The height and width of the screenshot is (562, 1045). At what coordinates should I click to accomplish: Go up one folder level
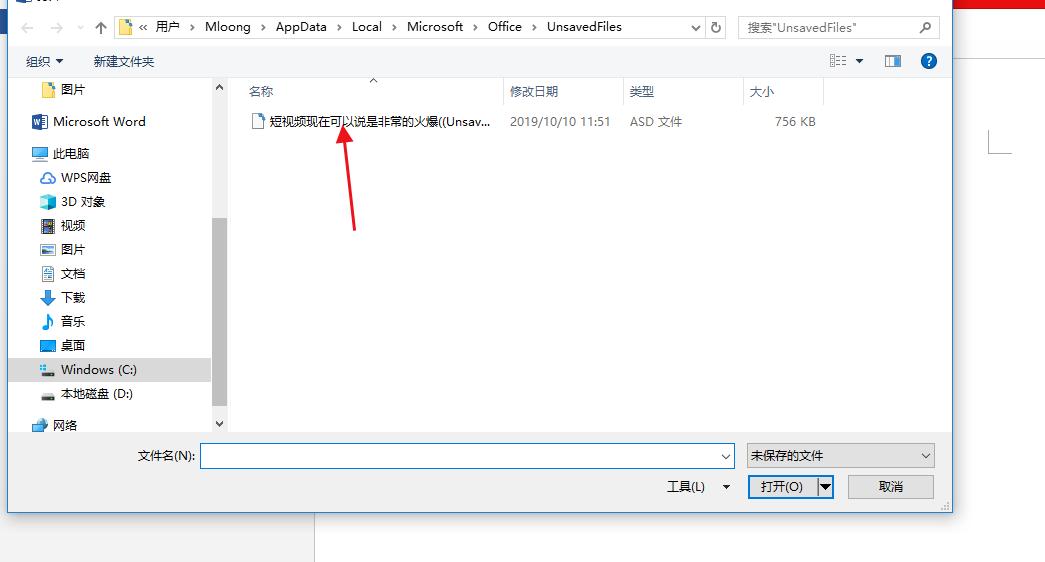101,27
